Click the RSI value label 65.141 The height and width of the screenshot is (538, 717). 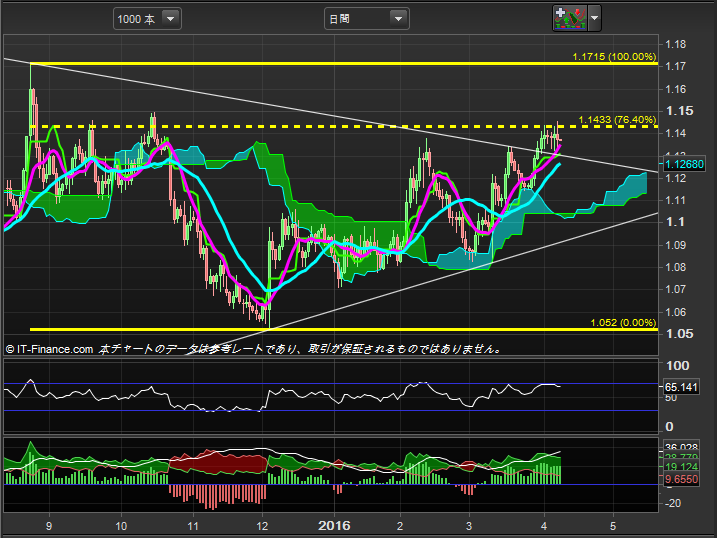[681, 387]
